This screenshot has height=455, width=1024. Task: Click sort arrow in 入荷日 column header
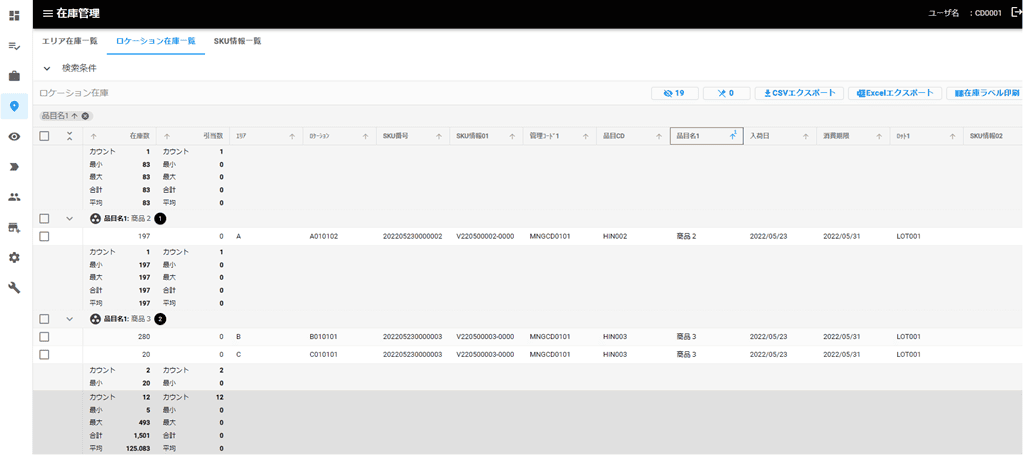click(x=806, y=136)
